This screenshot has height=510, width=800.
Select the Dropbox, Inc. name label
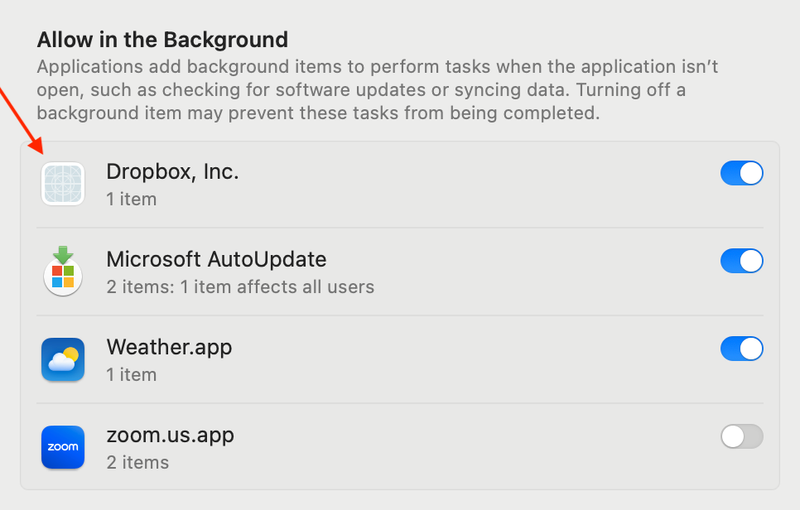(x=172, y=172)
